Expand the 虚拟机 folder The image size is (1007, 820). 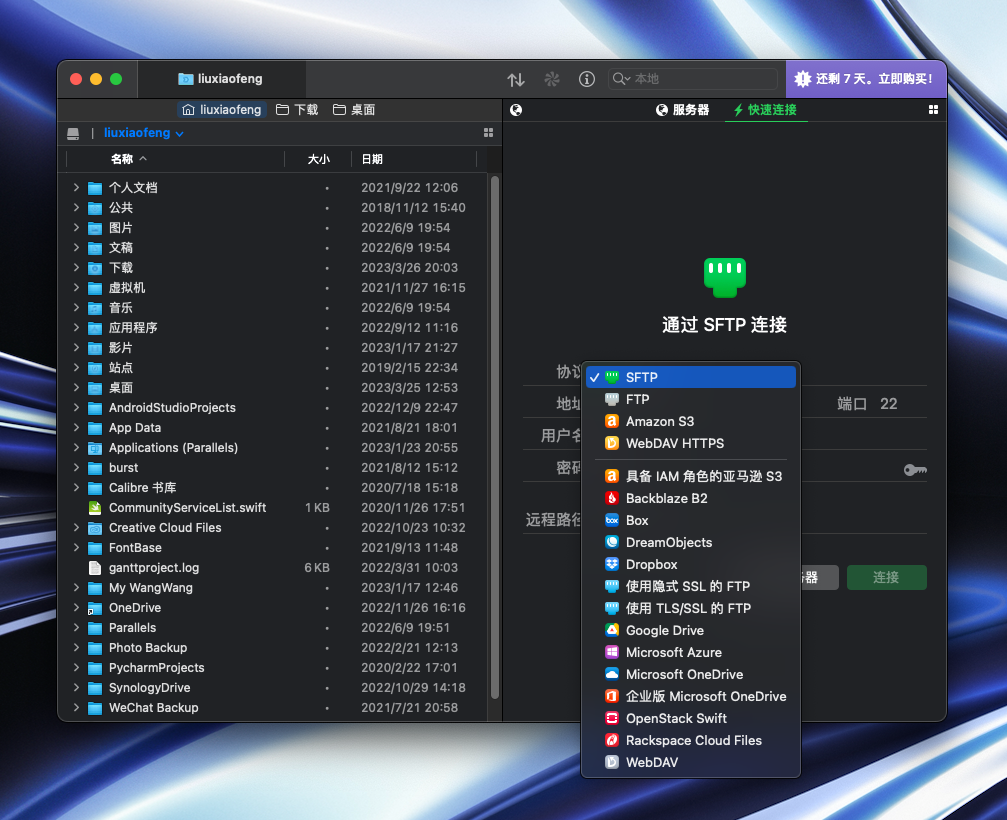pos(76,288)
